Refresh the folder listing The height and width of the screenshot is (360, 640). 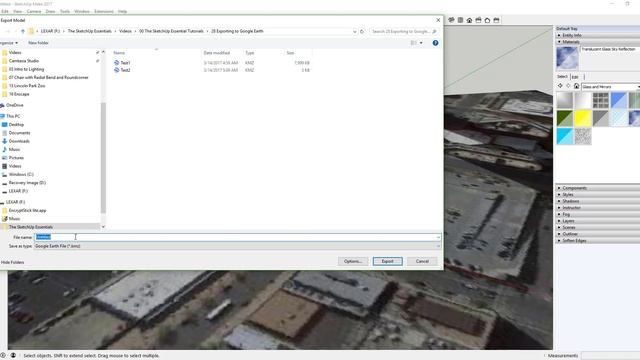pos(362,31)
